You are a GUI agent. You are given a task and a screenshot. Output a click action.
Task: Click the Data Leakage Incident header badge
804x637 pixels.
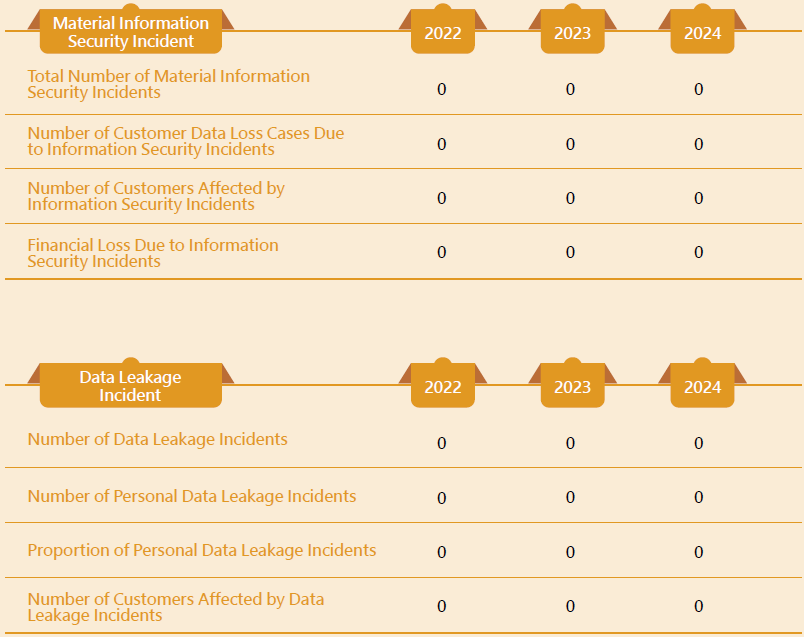tap(131, 386)
